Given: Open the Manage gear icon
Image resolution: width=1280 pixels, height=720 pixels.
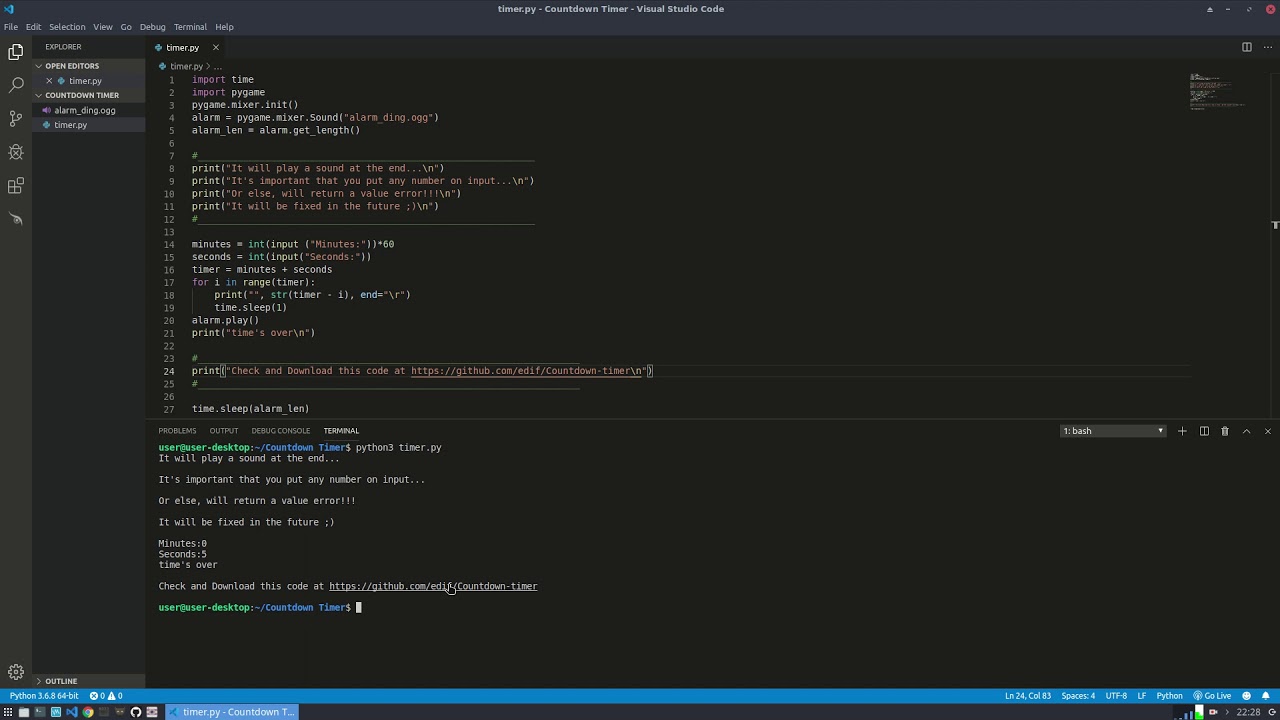Looking at the screenshot, I should coord(16,672).
